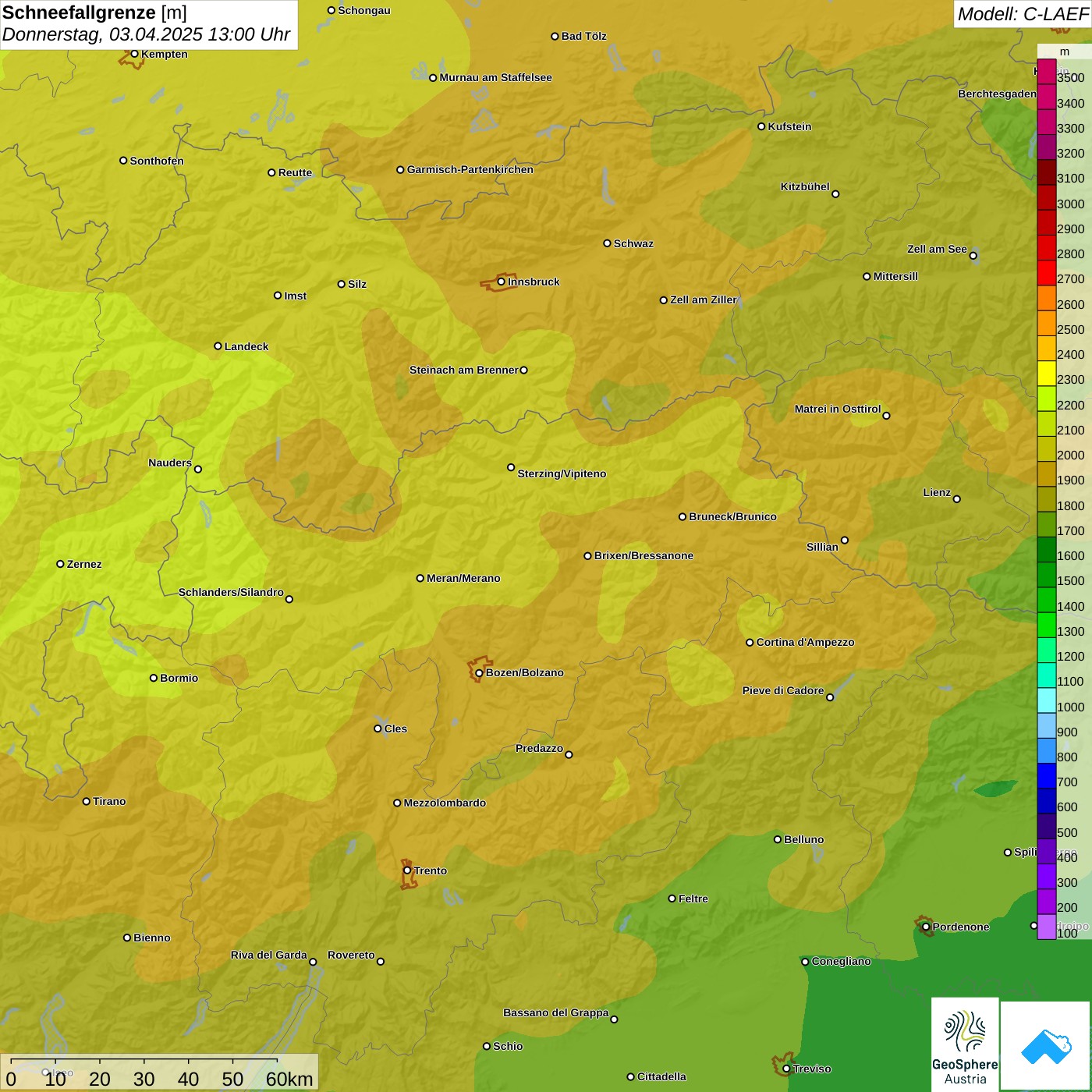
Task: Click the Landeck marker dot
Action: coord(218,346)
